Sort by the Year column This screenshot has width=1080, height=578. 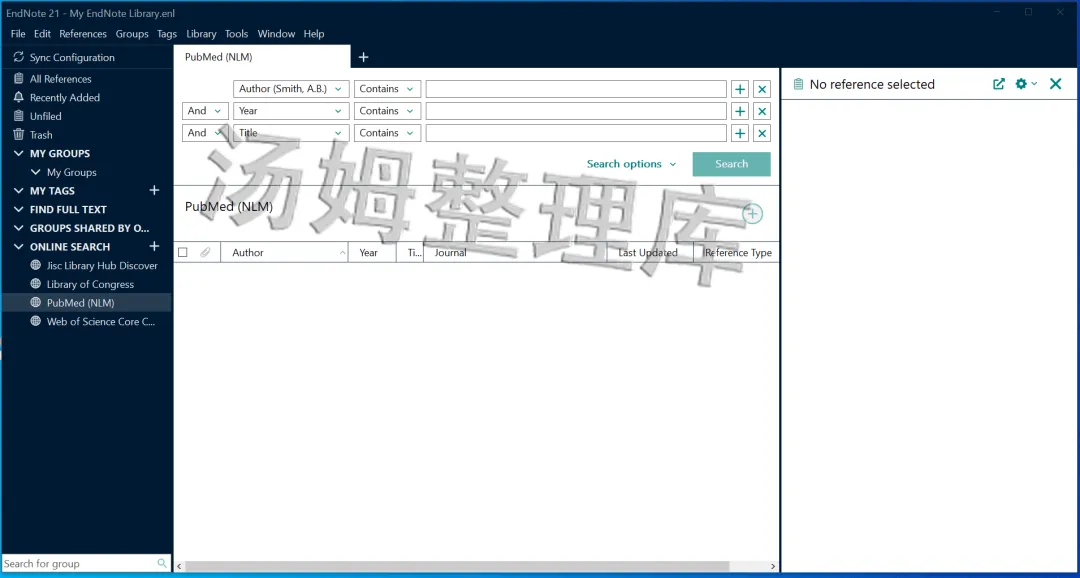pyautogui.click(x=372, y=252)
